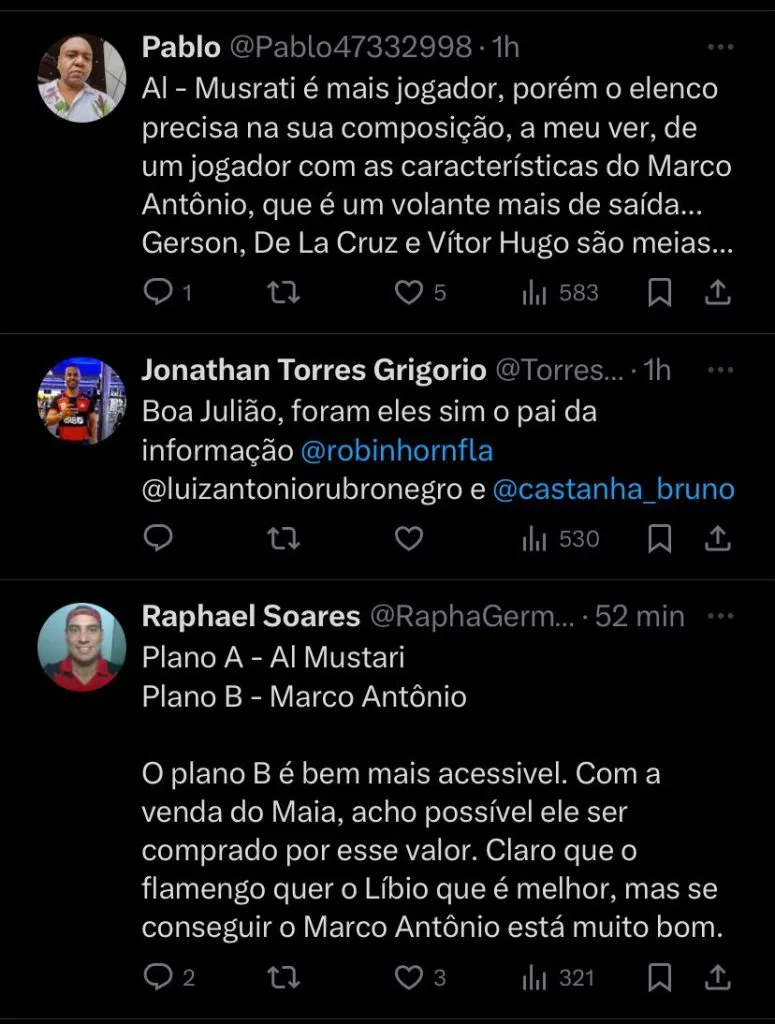Bookmark Pablo's tweet
775x1024 pixels.
[x=660, y=292]
